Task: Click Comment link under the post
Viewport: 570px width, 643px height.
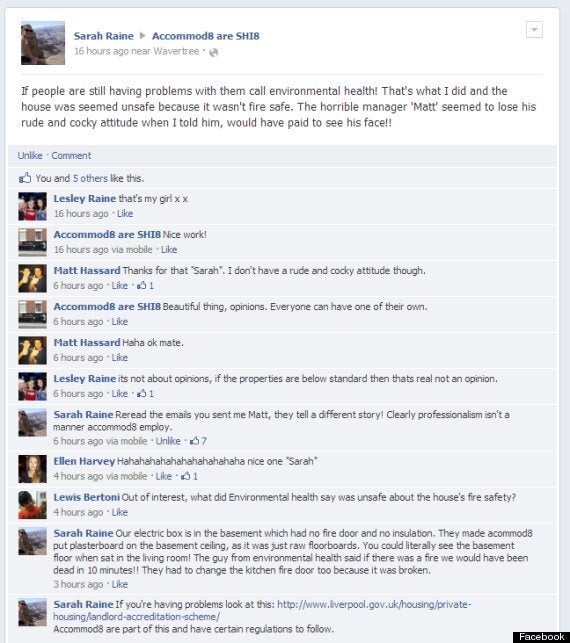Action: click(x=71, y=155)
